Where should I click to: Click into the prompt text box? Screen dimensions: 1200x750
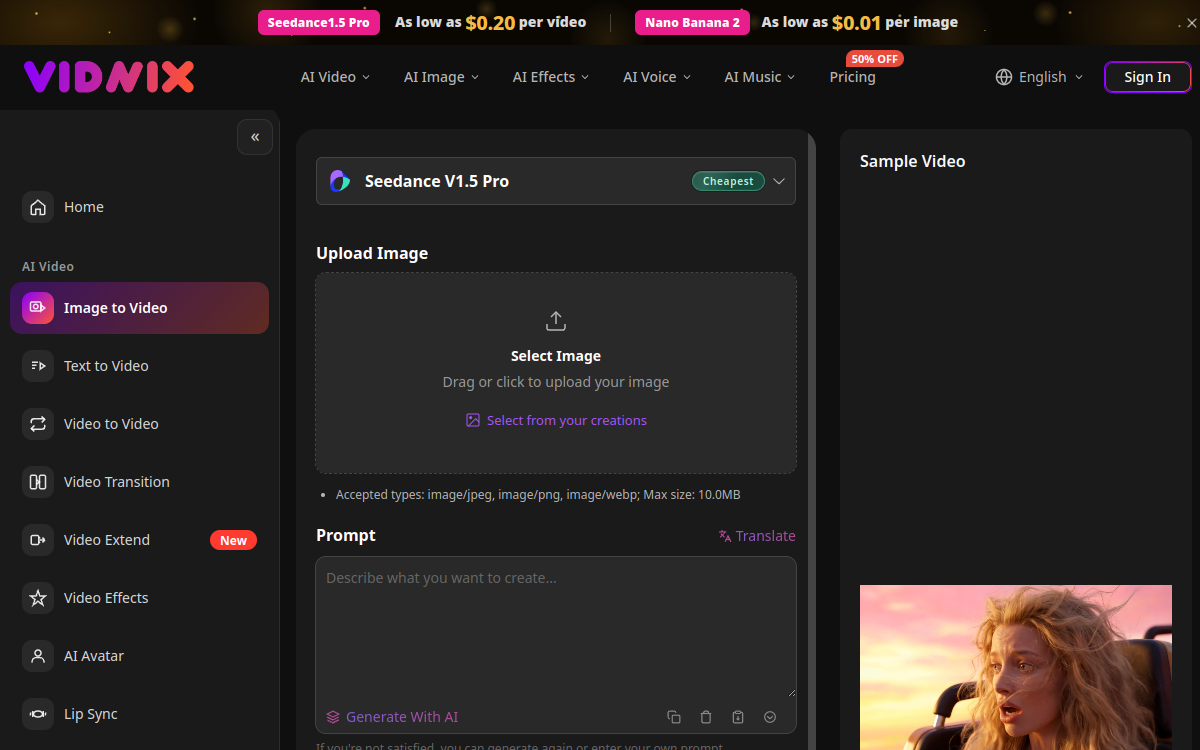[556, 627]
